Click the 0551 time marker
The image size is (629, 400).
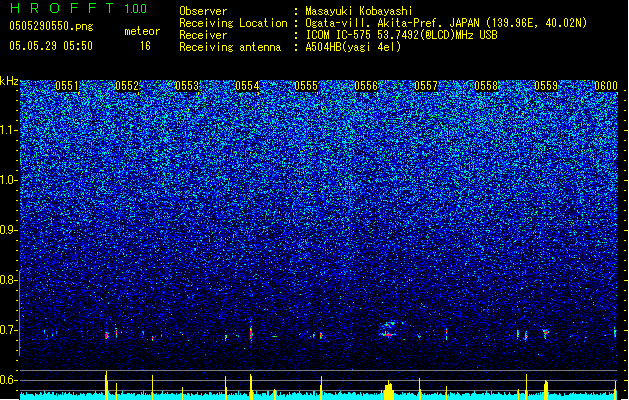click(x=67, y=86)
